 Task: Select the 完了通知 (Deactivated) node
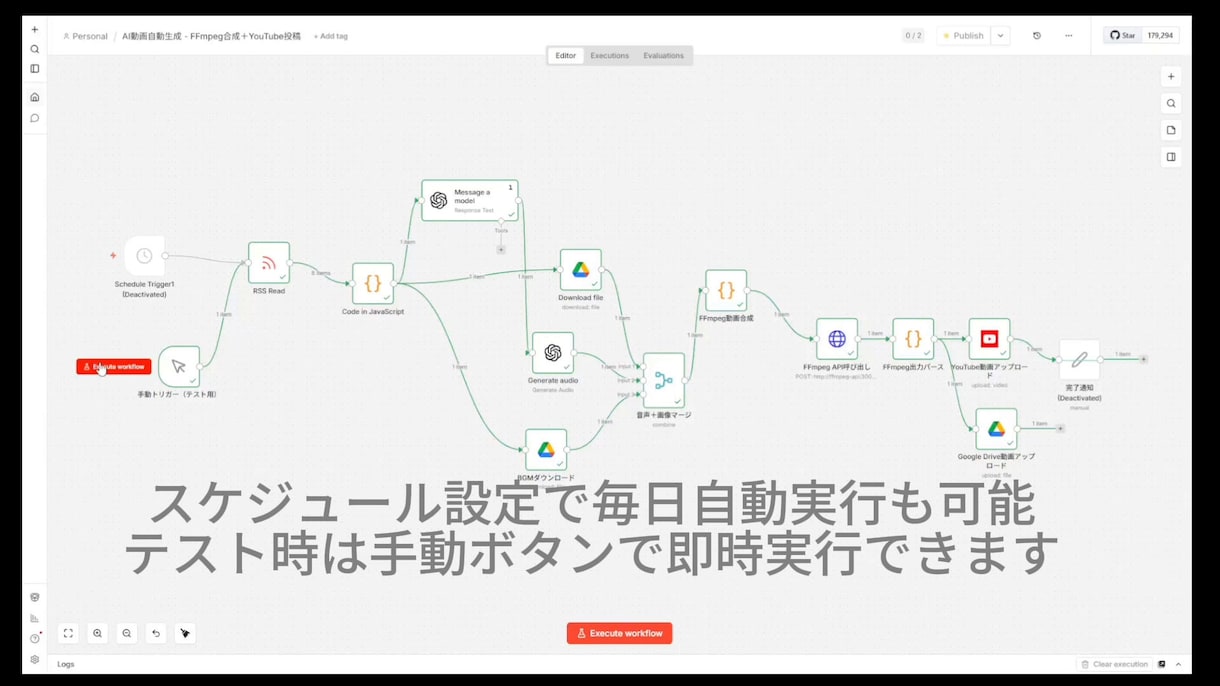tap(1079, 360)
